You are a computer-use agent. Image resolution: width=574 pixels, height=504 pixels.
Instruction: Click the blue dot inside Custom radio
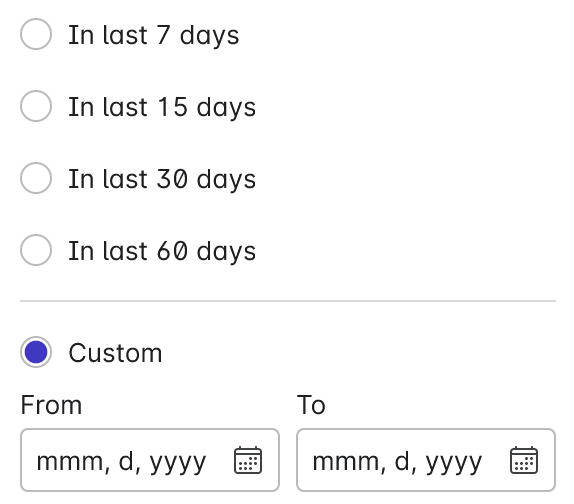click(x=36, y=352)
